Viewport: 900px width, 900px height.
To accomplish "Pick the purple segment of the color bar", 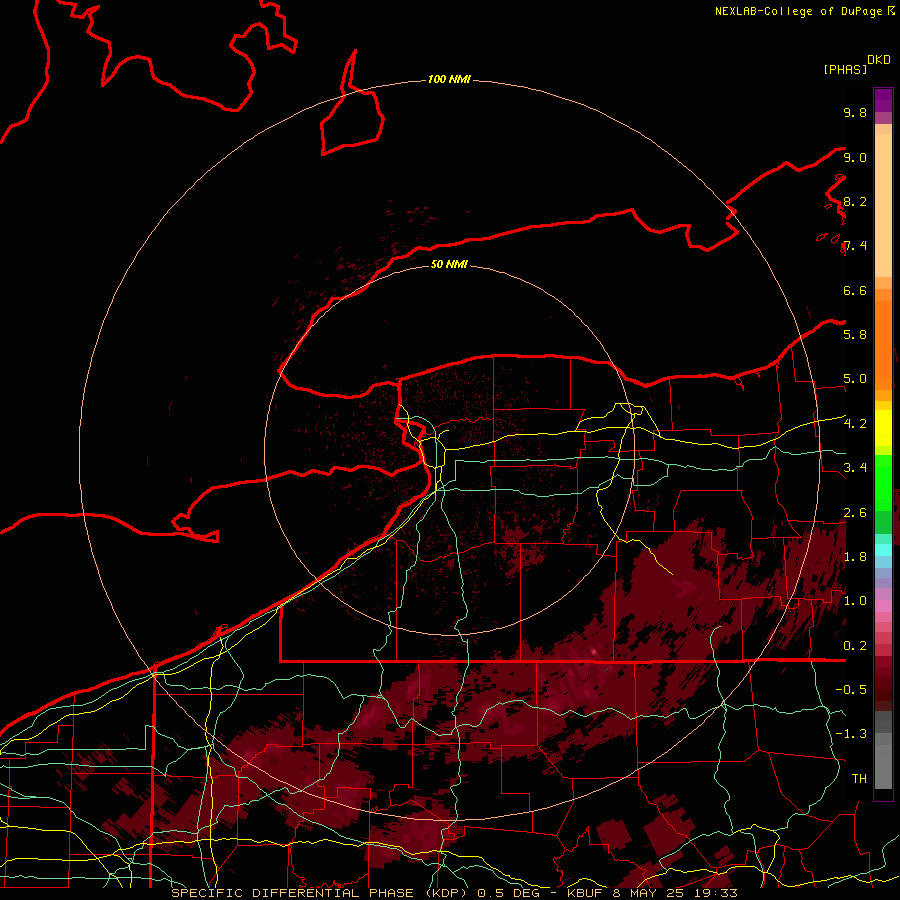I will [883, 100].
